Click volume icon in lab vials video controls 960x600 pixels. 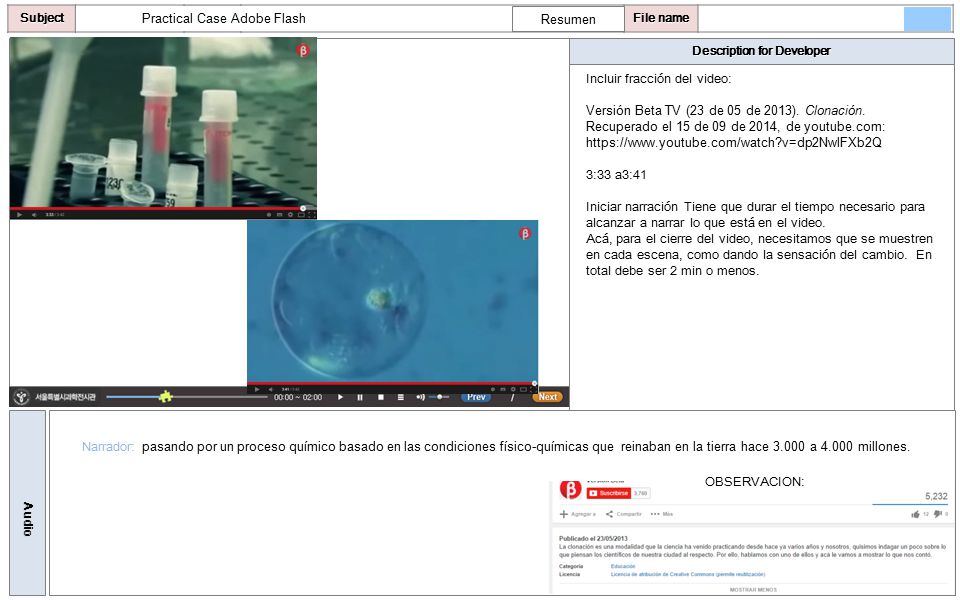click(34, 215)
